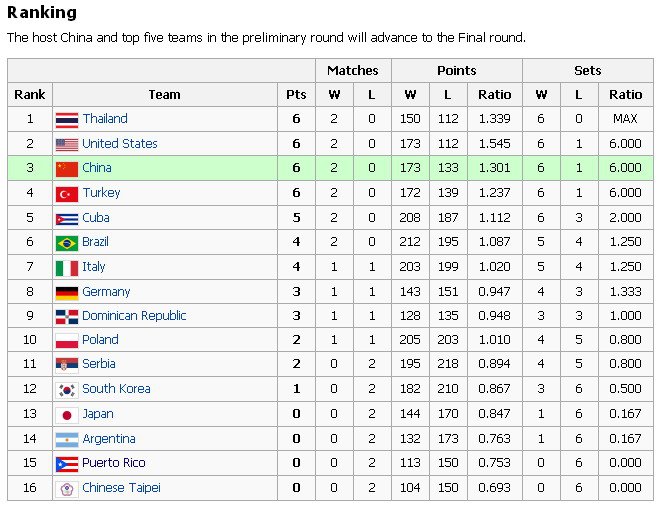Screen dimensions: 664x510
Task: Go to the Cuba team page
Action: tap(96, 218)
